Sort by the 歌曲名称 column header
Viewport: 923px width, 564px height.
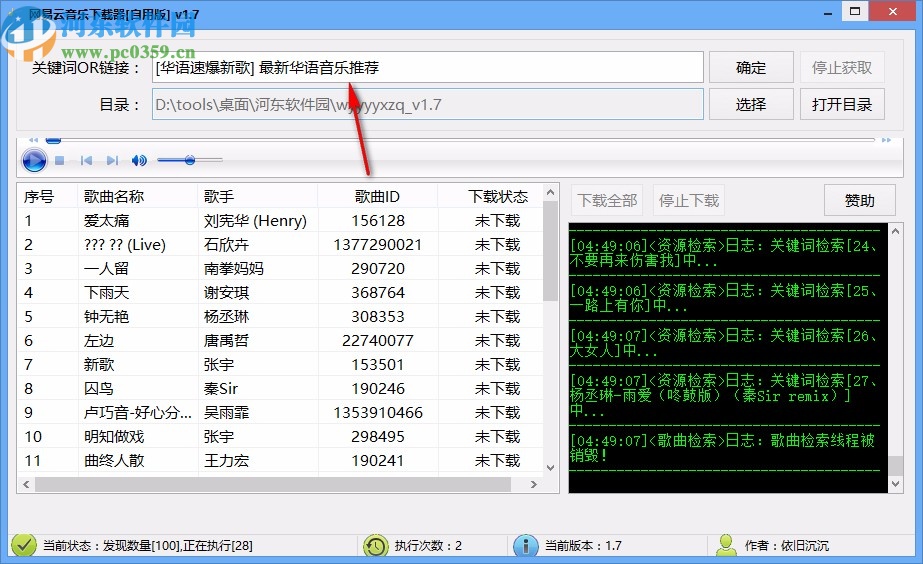click(x=138, y=196)
